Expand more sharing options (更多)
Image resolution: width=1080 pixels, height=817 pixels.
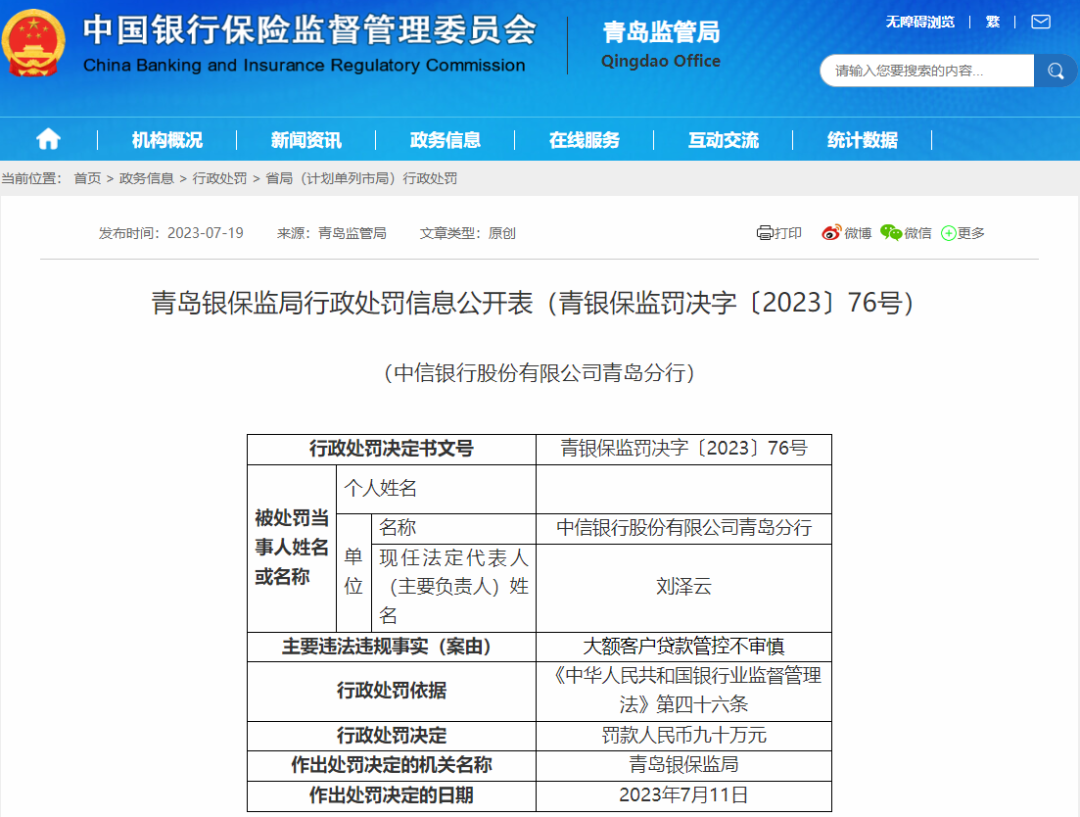[x=963, y=233]
